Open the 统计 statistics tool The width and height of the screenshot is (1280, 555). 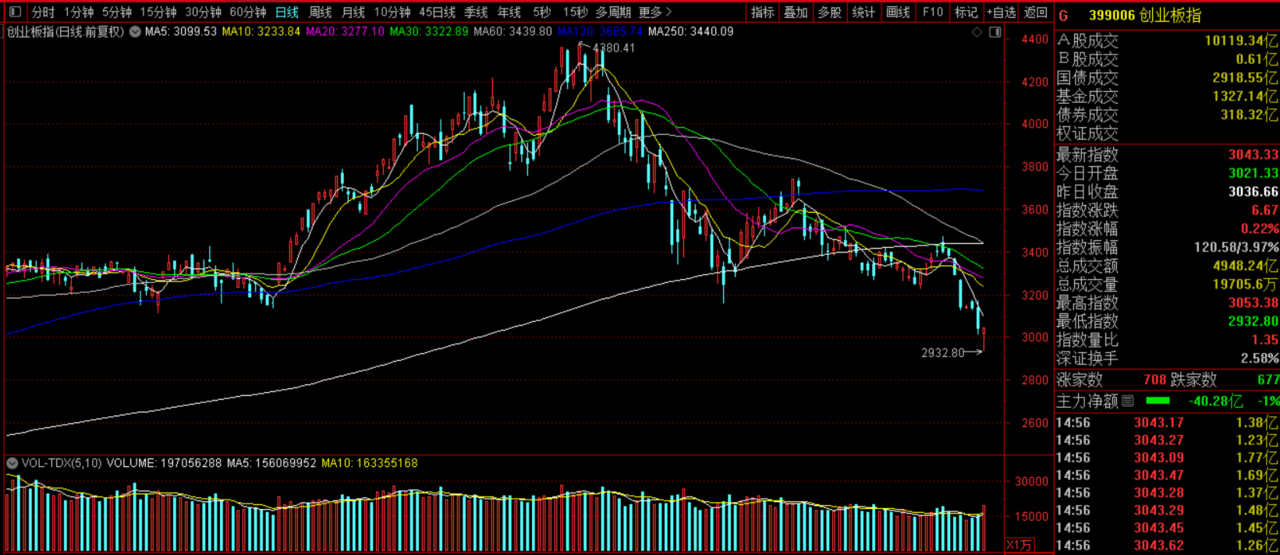863,13
